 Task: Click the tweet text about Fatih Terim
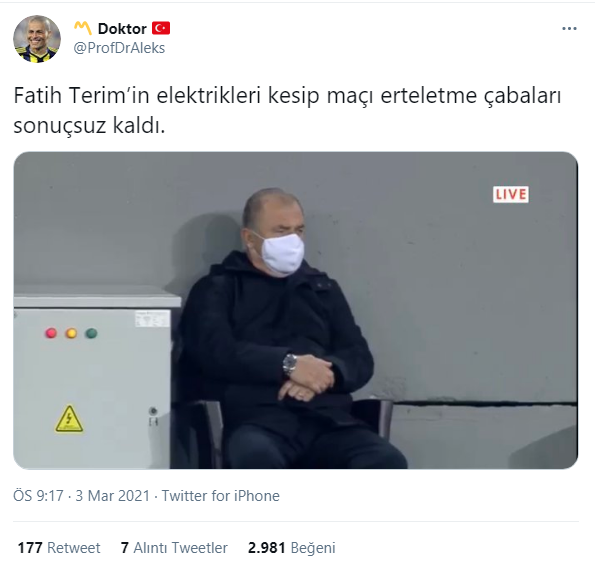pyautogui.click(x=287, y=110)
